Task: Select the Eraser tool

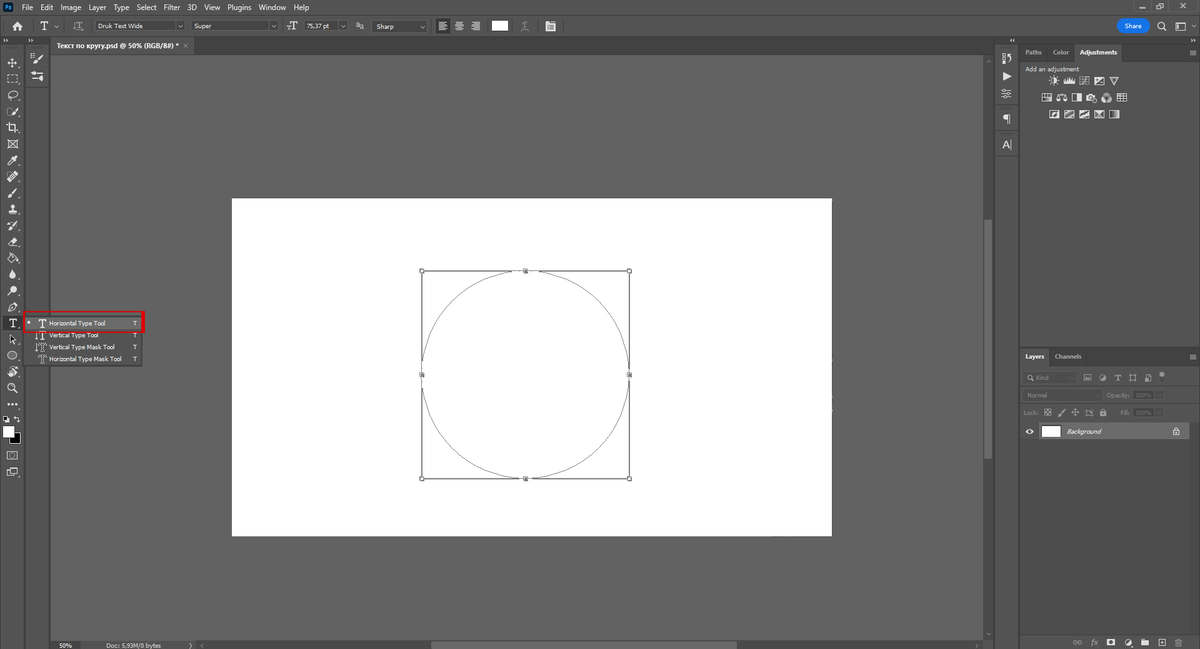Action: (x=13, y=241)
